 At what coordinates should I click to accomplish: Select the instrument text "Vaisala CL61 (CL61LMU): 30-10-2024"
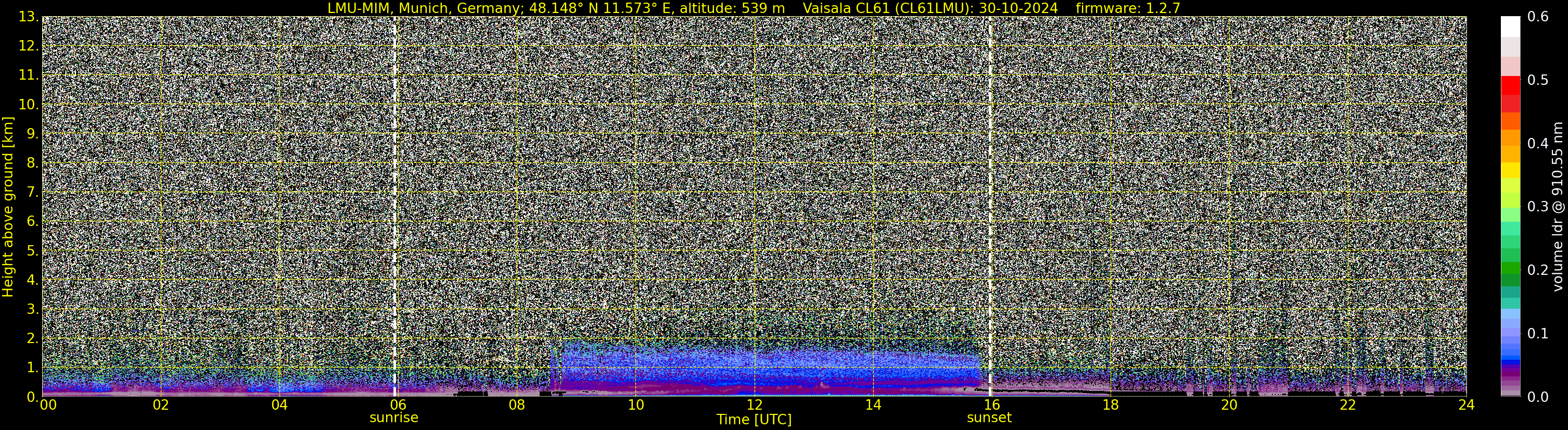coord(930,8)
